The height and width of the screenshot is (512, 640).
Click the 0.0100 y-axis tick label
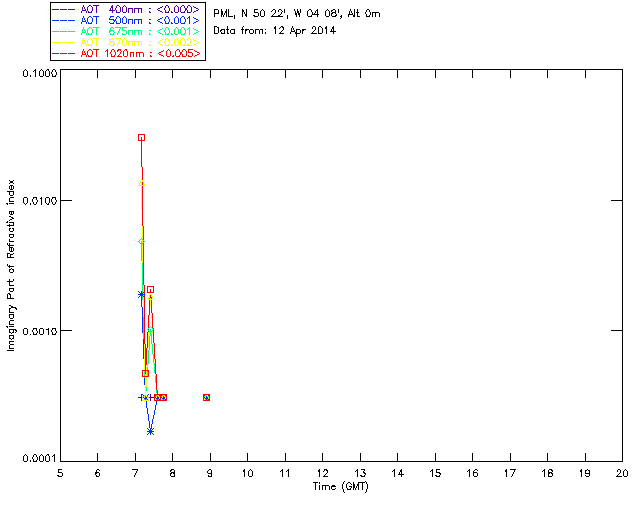(39, 200)
